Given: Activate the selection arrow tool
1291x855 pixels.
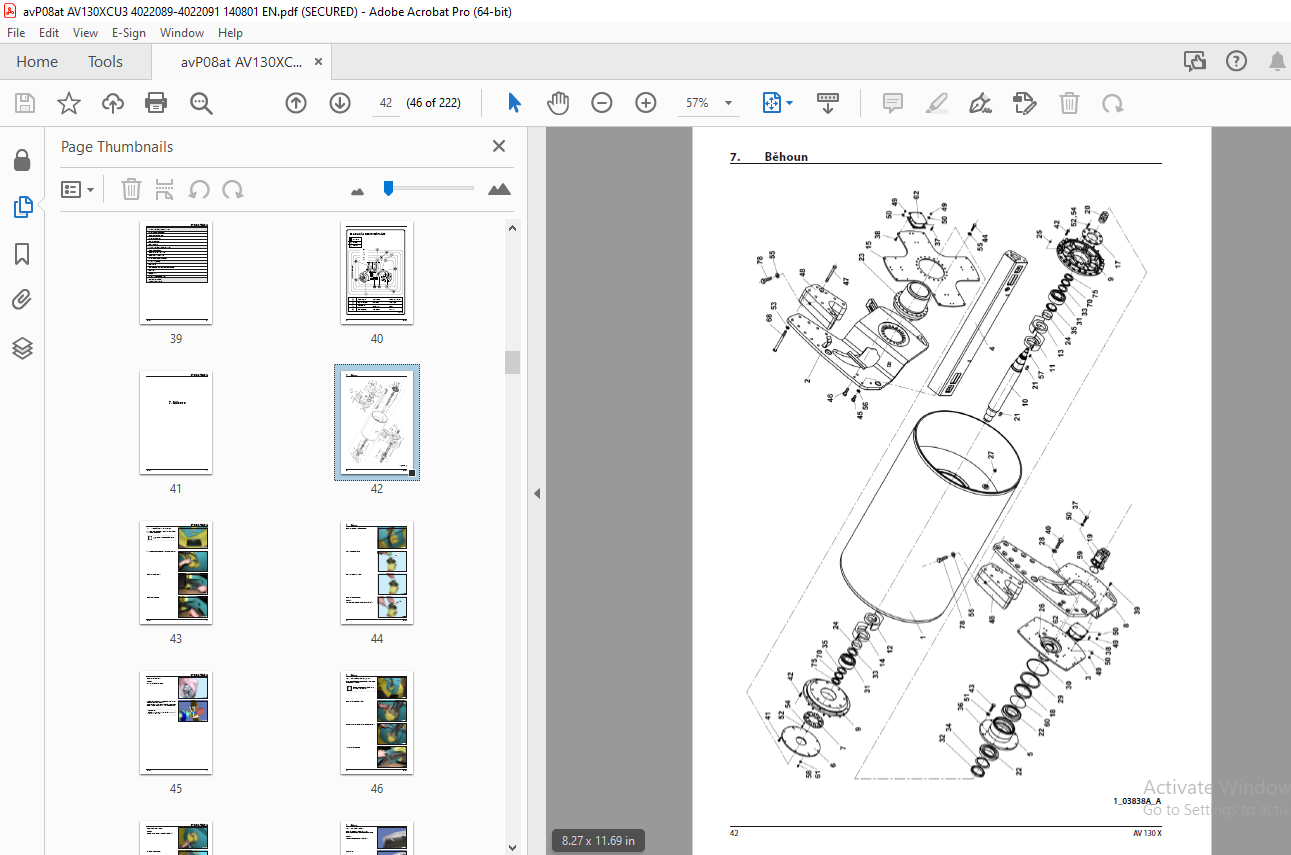Looking at the screenshot, I should click(x=514, y=103).
